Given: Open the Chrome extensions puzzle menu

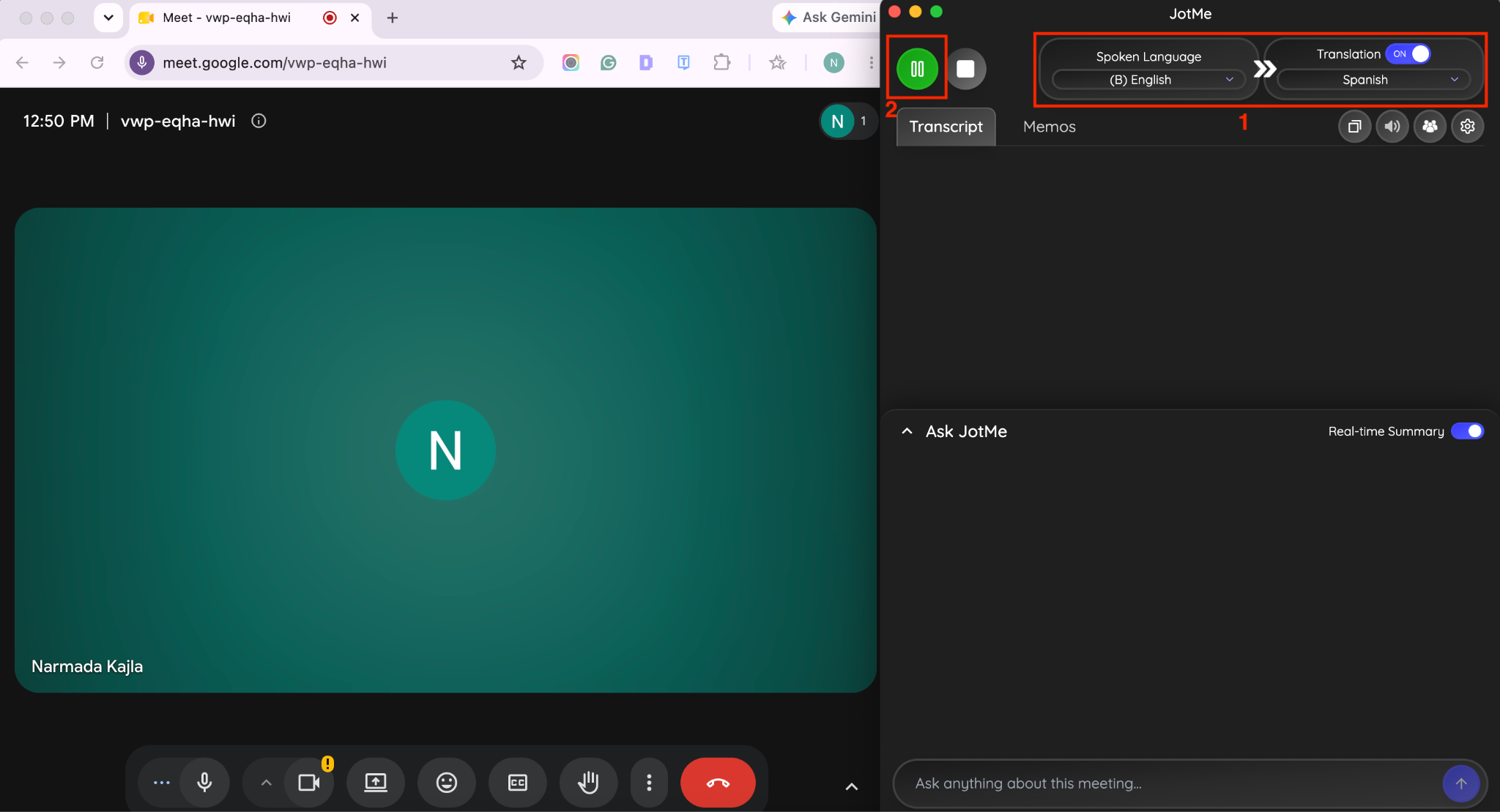Looking at the screenshot, I should [721, 62].
